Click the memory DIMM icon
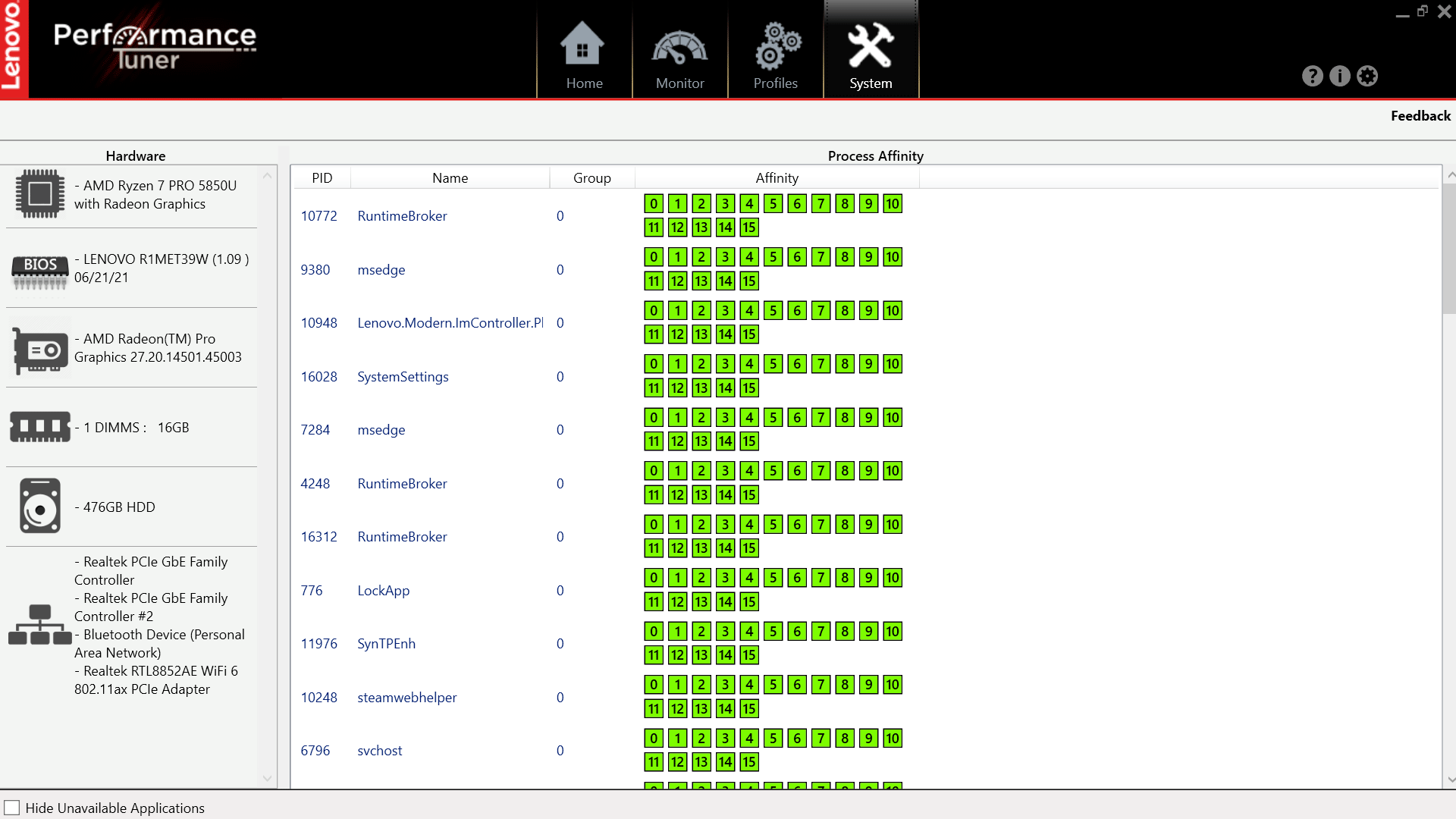The height and width of the screenshot is (819, 1456). tap(40, 427)
